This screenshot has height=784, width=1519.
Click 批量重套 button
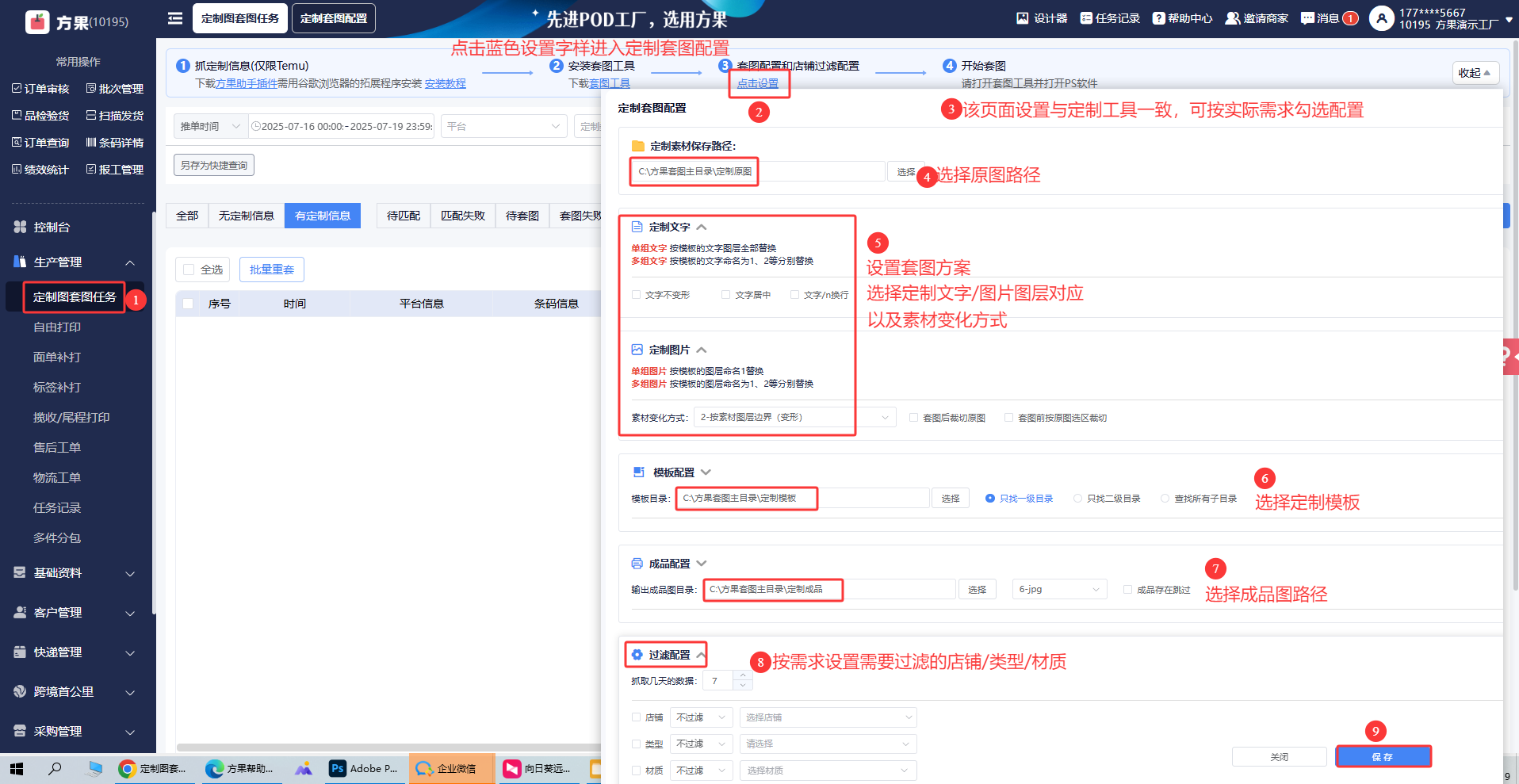(272, 270)
